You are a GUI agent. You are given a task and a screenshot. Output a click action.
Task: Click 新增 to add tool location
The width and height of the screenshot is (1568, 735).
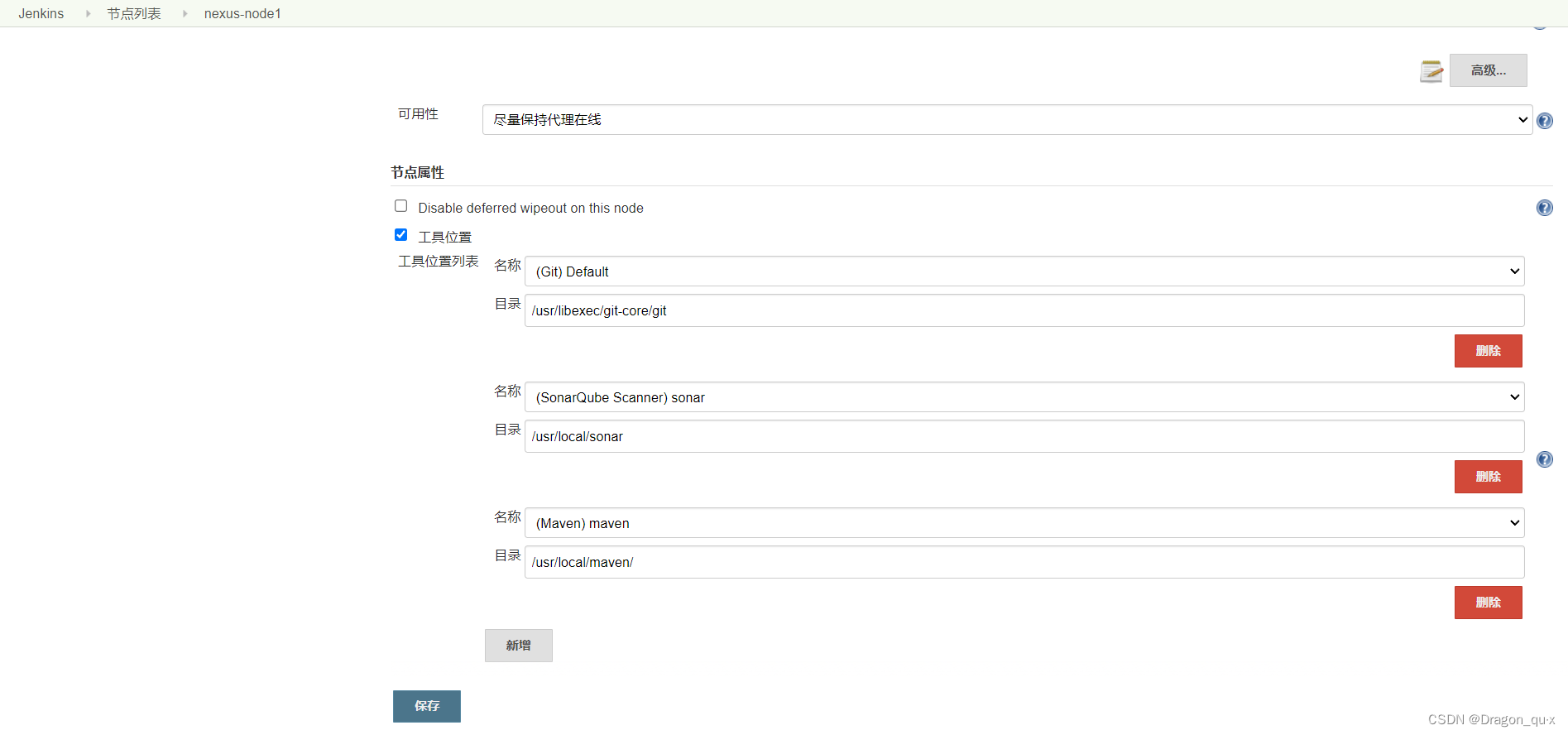coord(519,646)
